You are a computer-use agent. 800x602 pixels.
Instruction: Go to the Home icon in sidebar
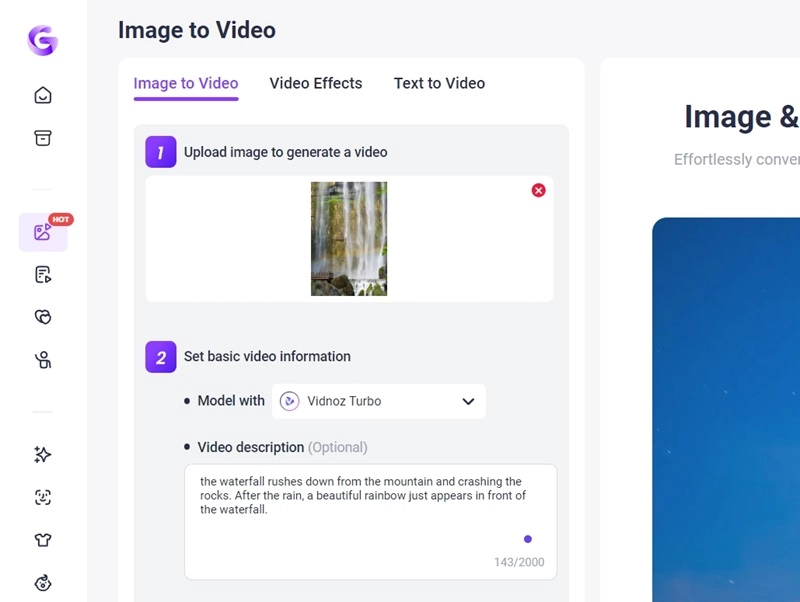click(x=43, y=96)
